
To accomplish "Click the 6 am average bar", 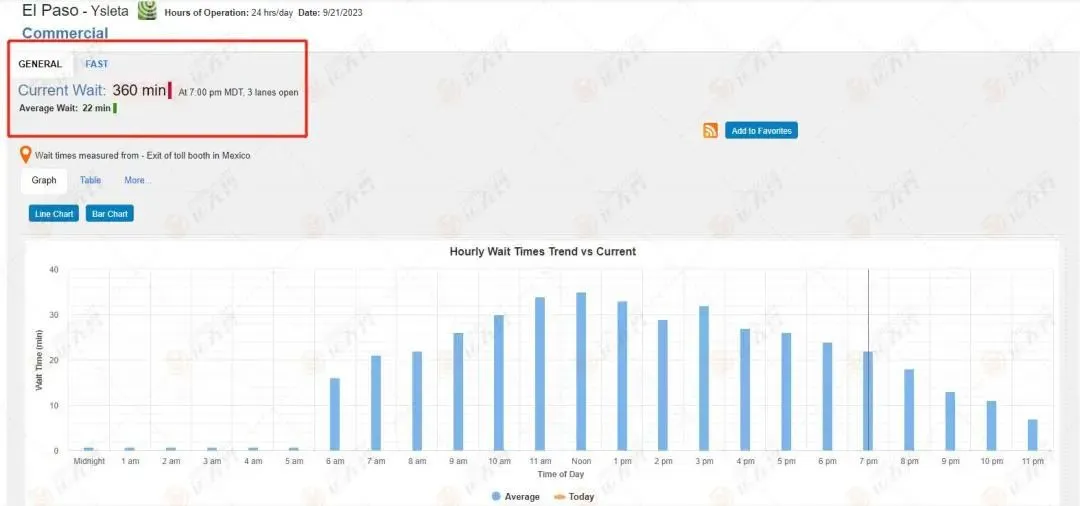I will [335, 414].
